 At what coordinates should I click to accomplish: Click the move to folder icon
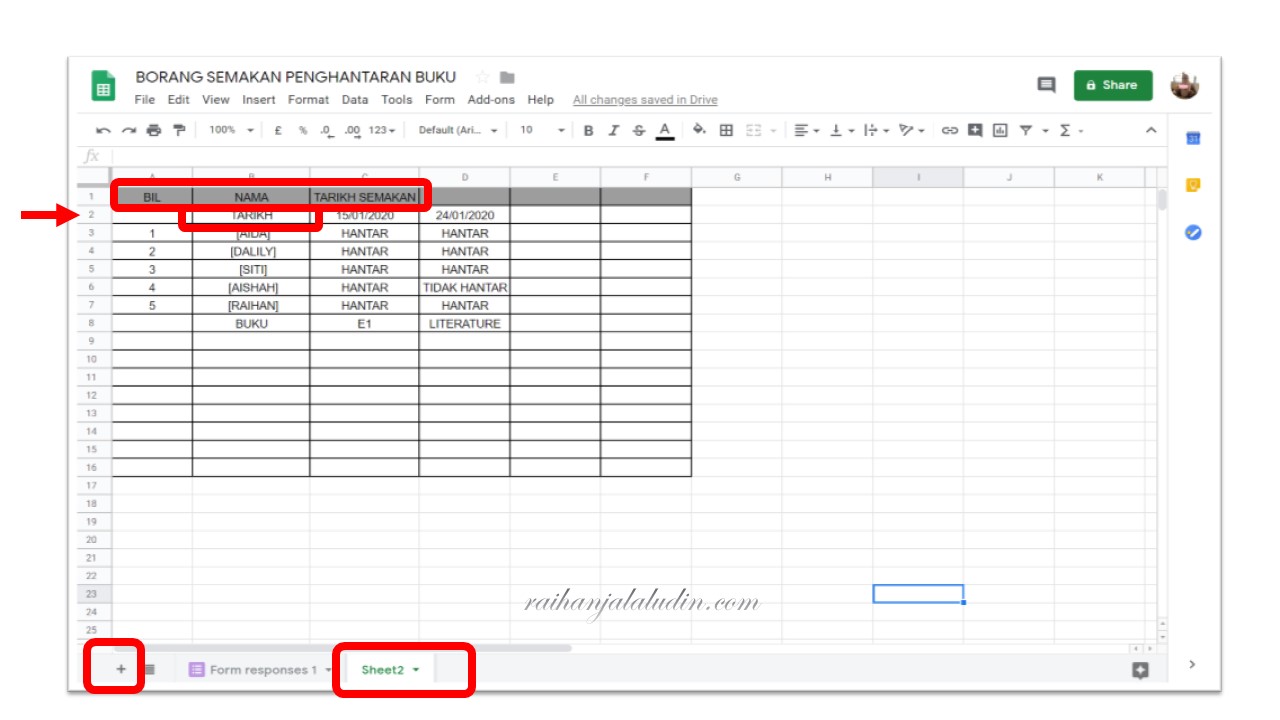coord(507,77)
